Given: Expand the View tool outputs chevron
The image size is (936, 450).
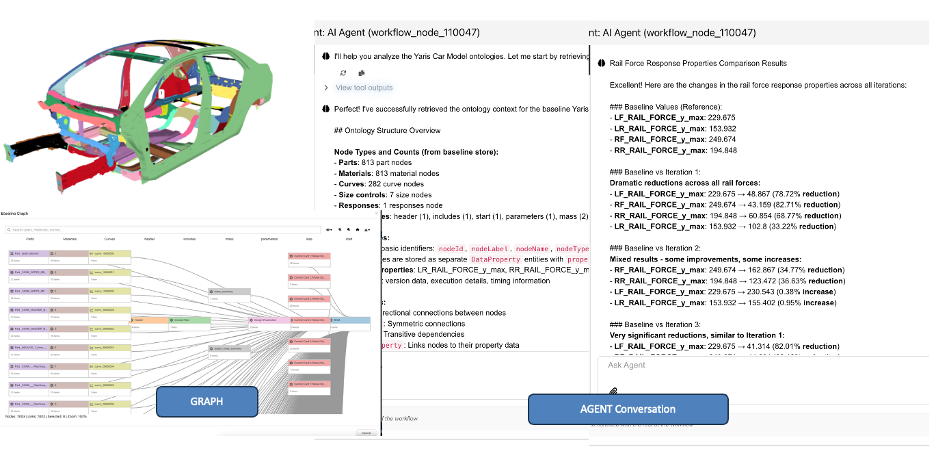Looking at the screenshot, I should [326, 88].
